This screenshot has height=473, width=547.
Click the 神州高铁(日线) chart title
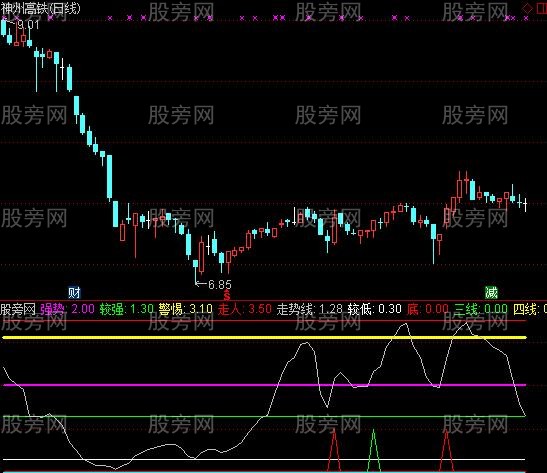[x=40, y=8]
